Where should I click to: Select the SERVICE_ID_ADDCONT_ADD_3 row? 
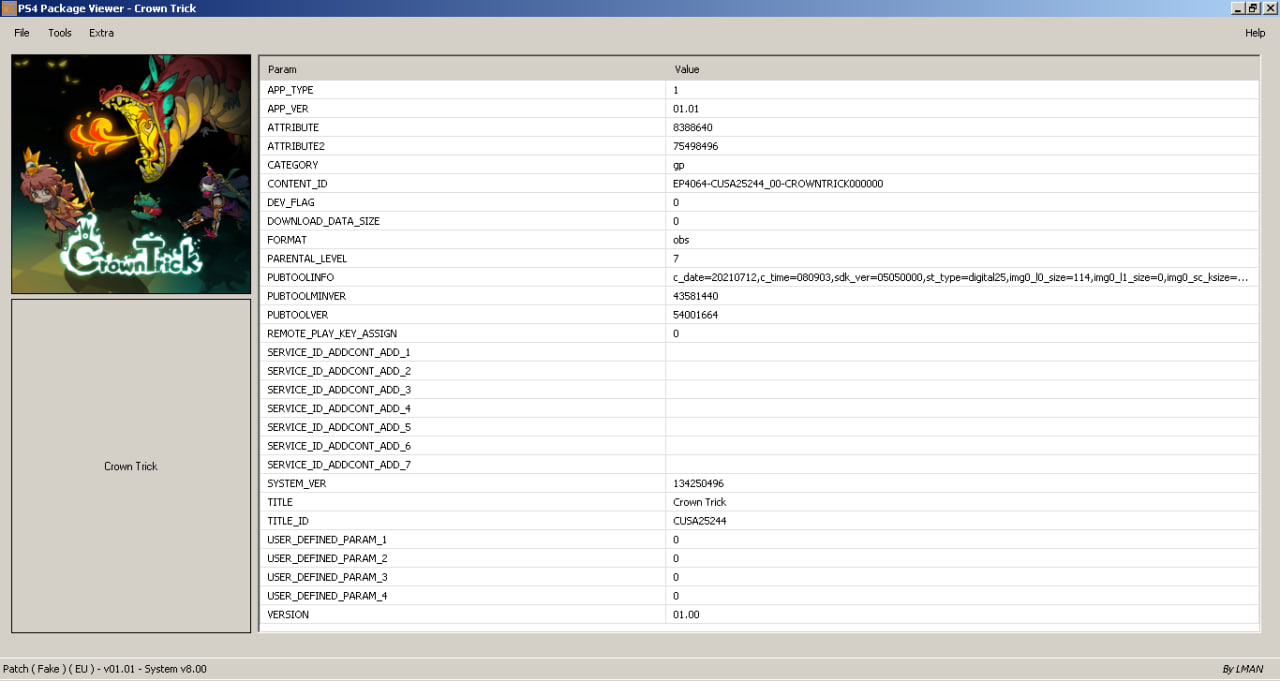(x=759, y=390)
